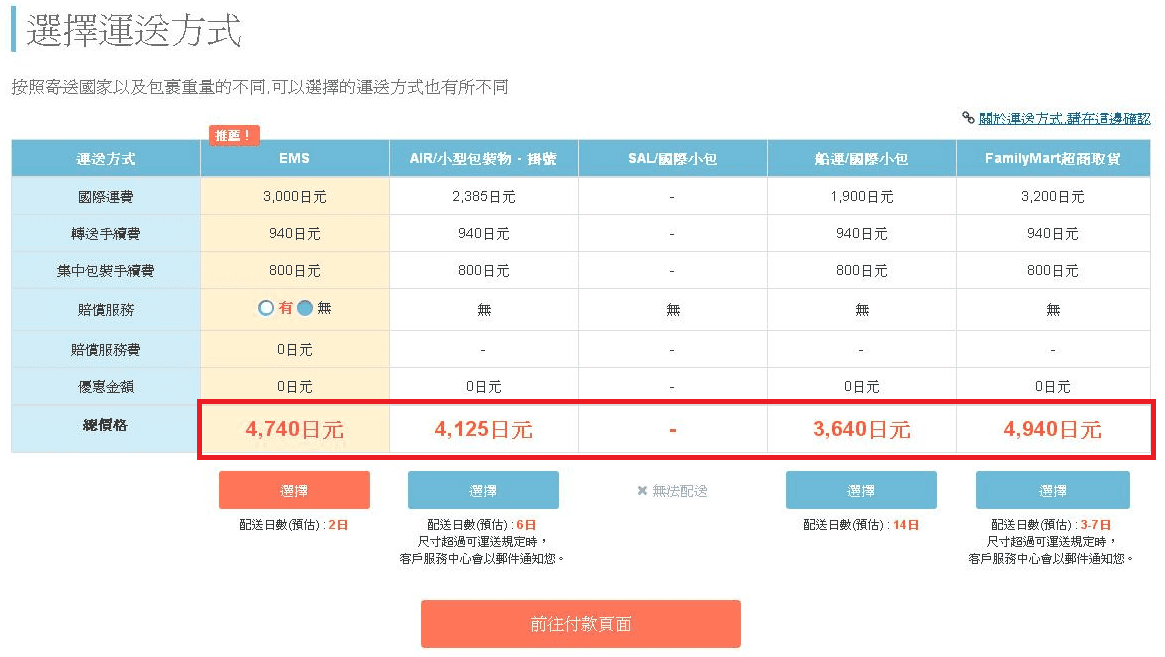This screenshot has height=657, width=1165.
Task: Click the orange 選擇 button under EMS
Action: [294, 491]
